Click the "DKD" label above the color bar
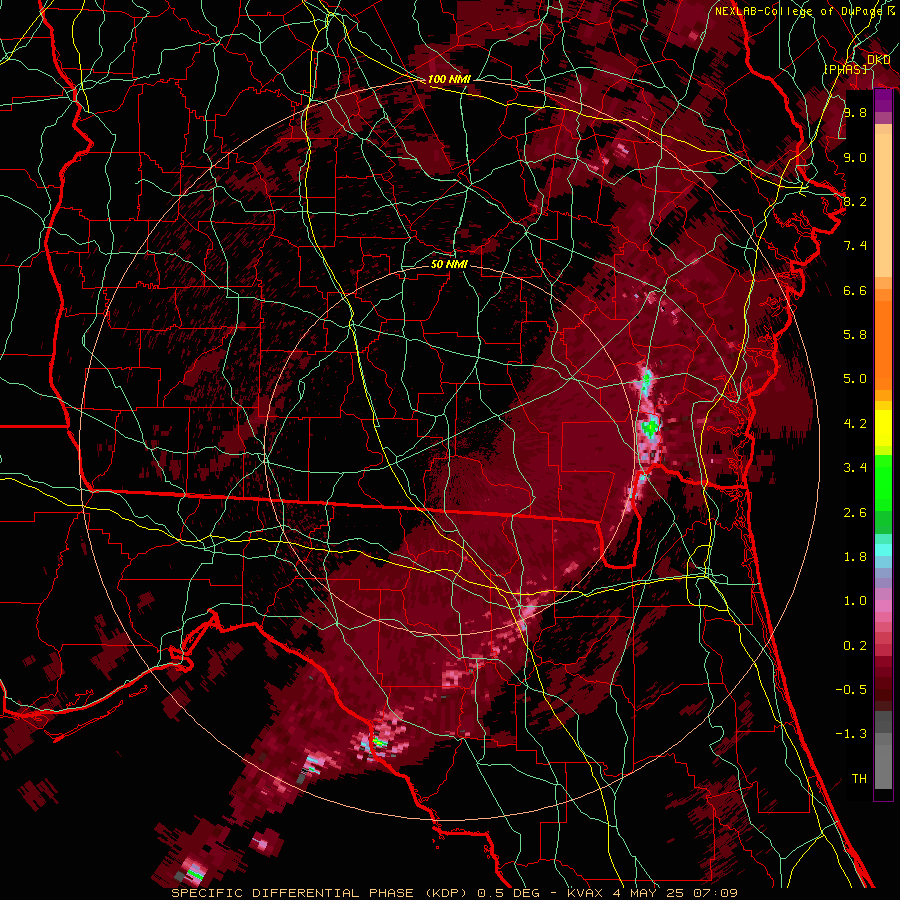Viewport: 900px width, 900px height. (x=879, y=59)
